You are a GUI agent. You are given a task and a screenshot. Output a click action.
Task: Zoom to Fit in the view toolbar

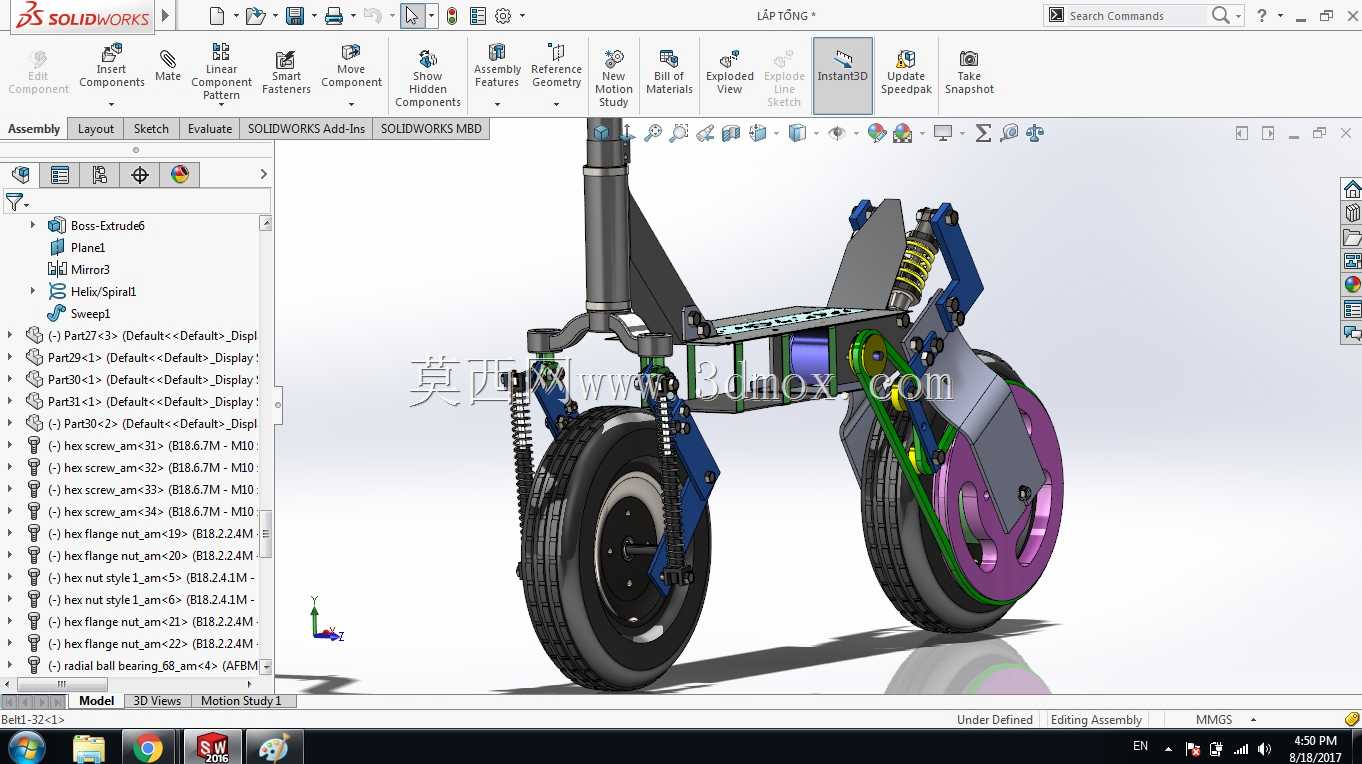point(653,133)
